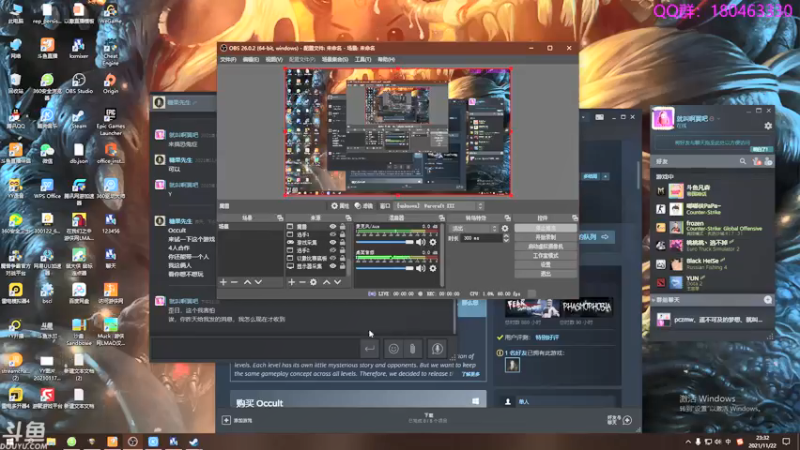Adjust mic/Aux volume slider
Screen dimensions: 800x450
click(385, 242)
